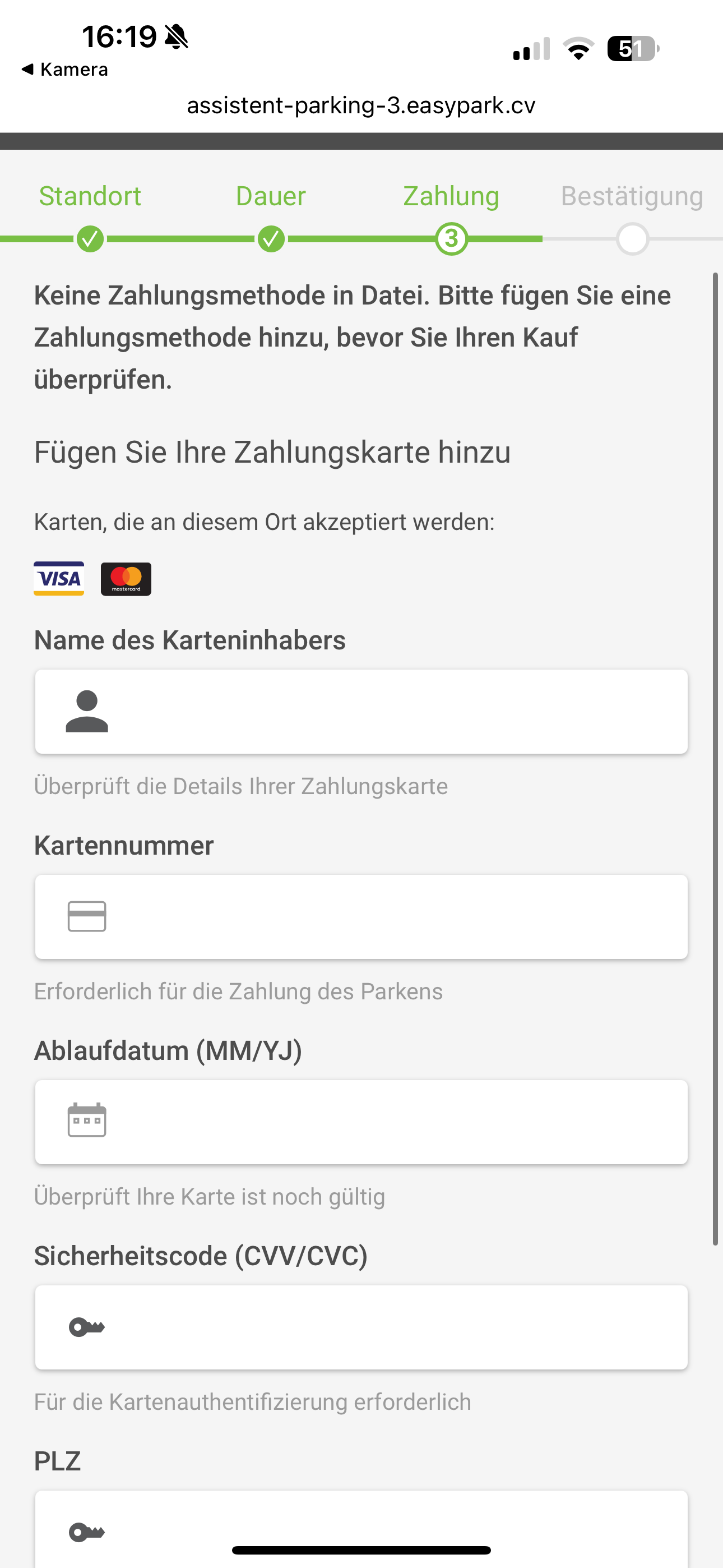The image size is (723, 1568).
Task: Focus the Name des Karteninhabers field
Action: tap(390, 712)
